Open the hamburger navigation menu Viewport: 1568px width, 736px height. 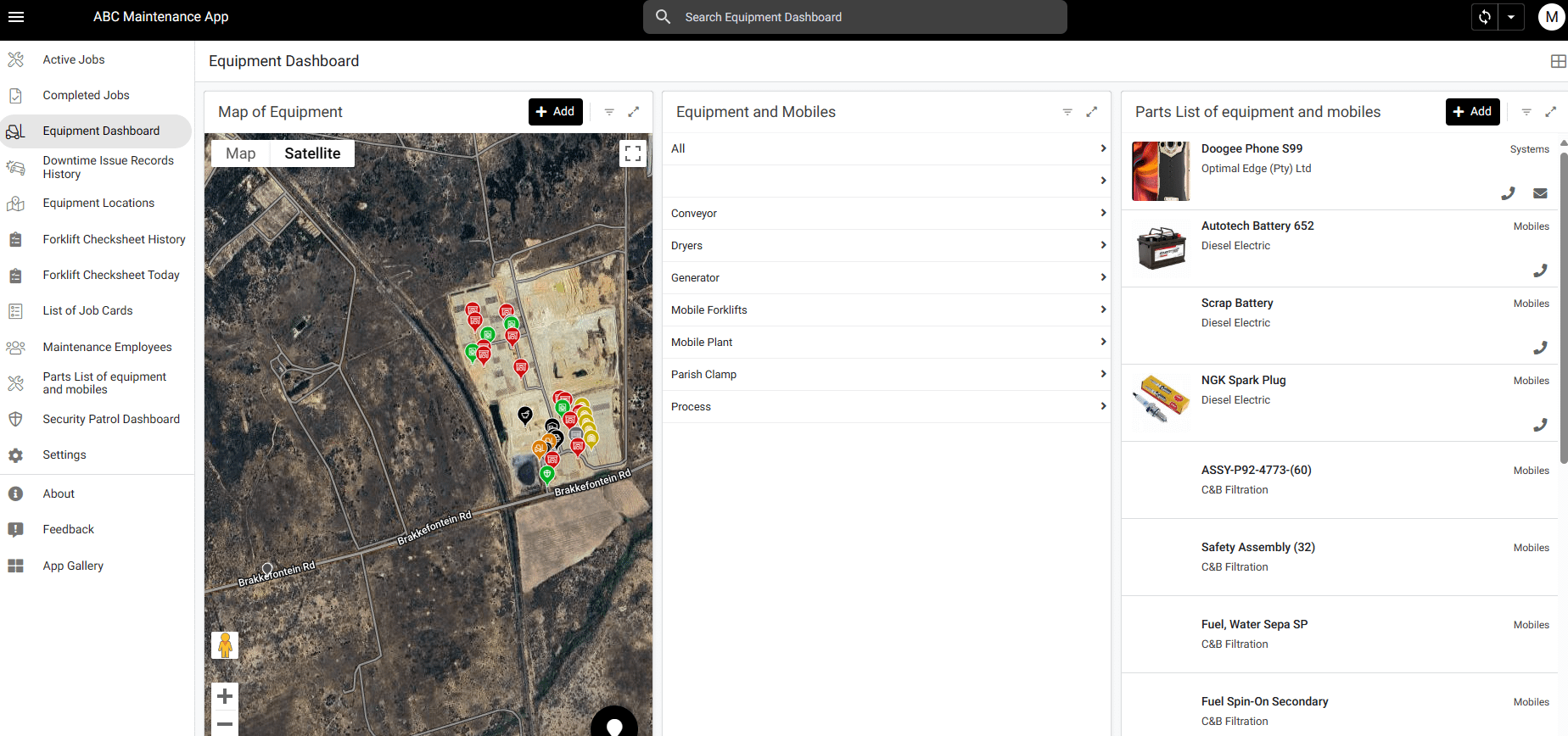pyautogui.click(x=16, y=17)
